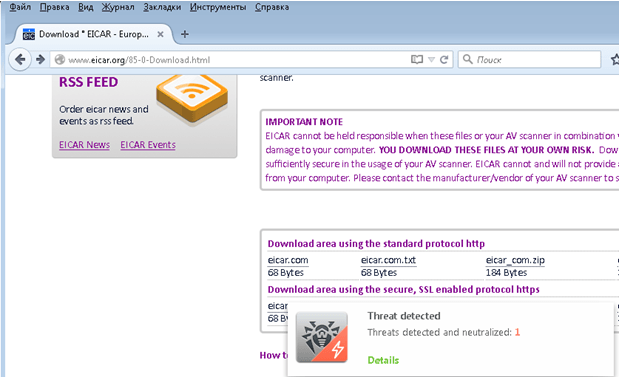Click the 184 Bytes size text
619x377 pixels.
click(x=506, y=273)
